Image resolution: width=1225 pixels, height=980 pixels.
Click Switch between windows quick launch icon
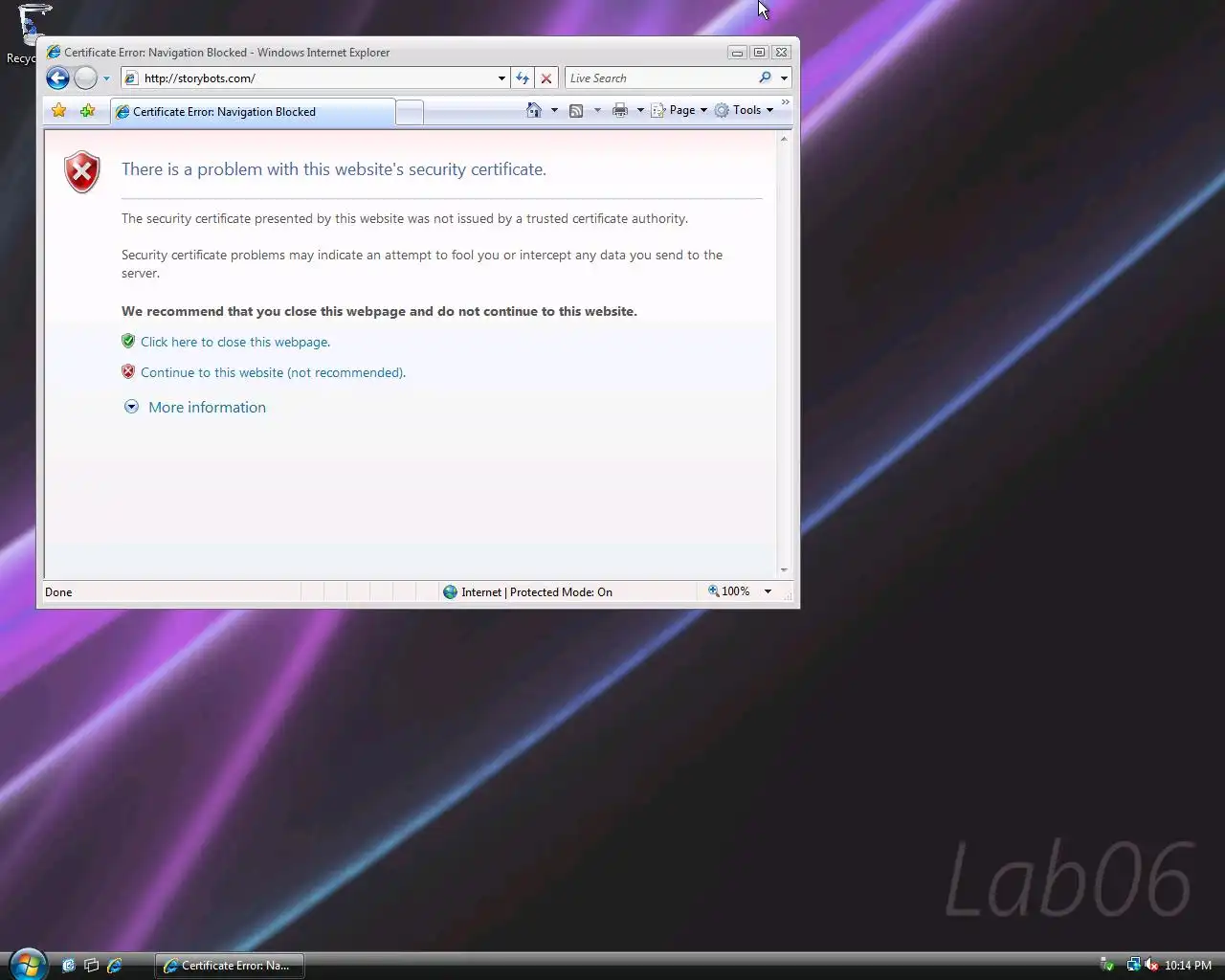(x=92, y=966)
